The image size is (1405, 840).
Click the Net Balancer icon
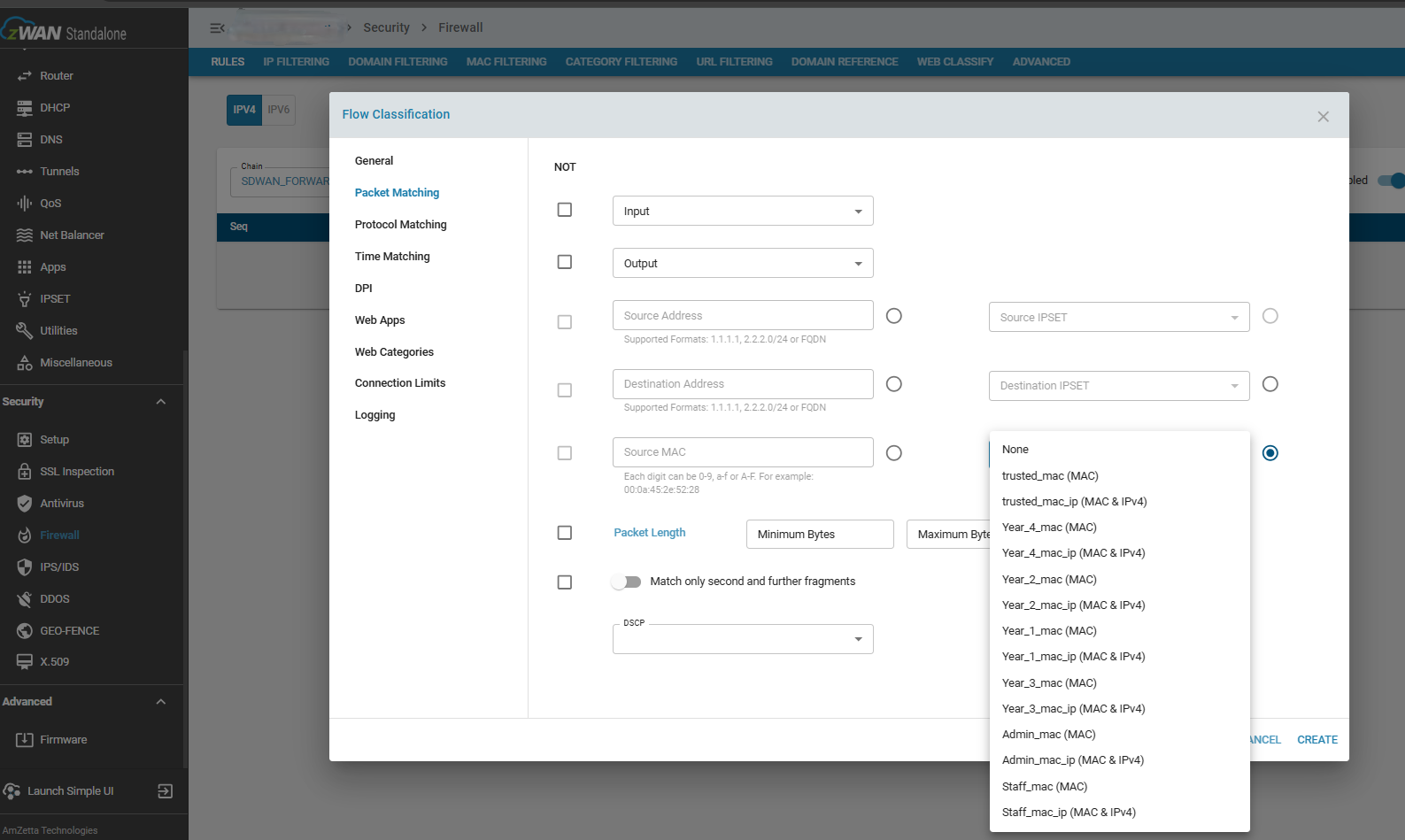tap(24, 235)
